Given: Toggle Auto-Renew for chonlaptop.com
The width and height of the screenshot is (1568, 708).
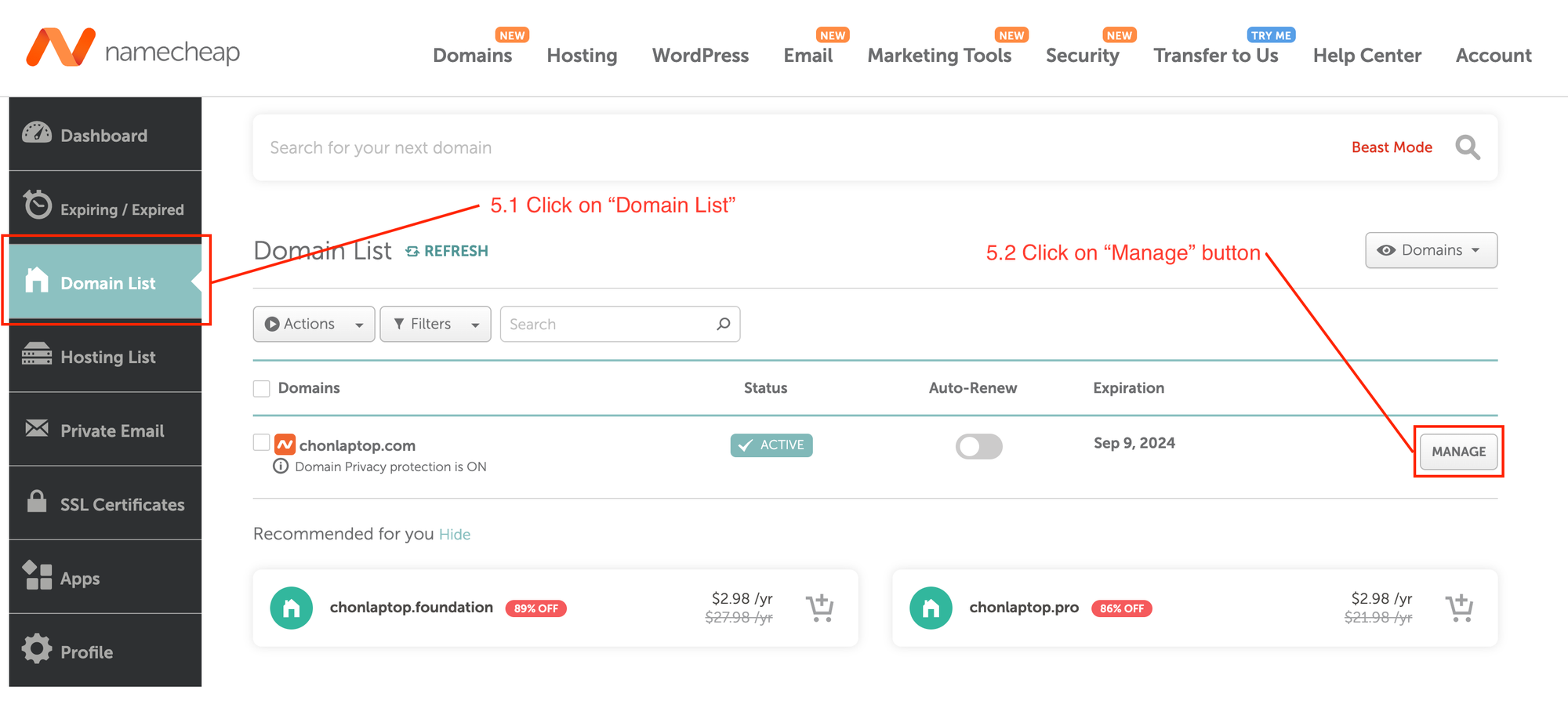Looking at the screenshot, I should click(x=979, y=446).
